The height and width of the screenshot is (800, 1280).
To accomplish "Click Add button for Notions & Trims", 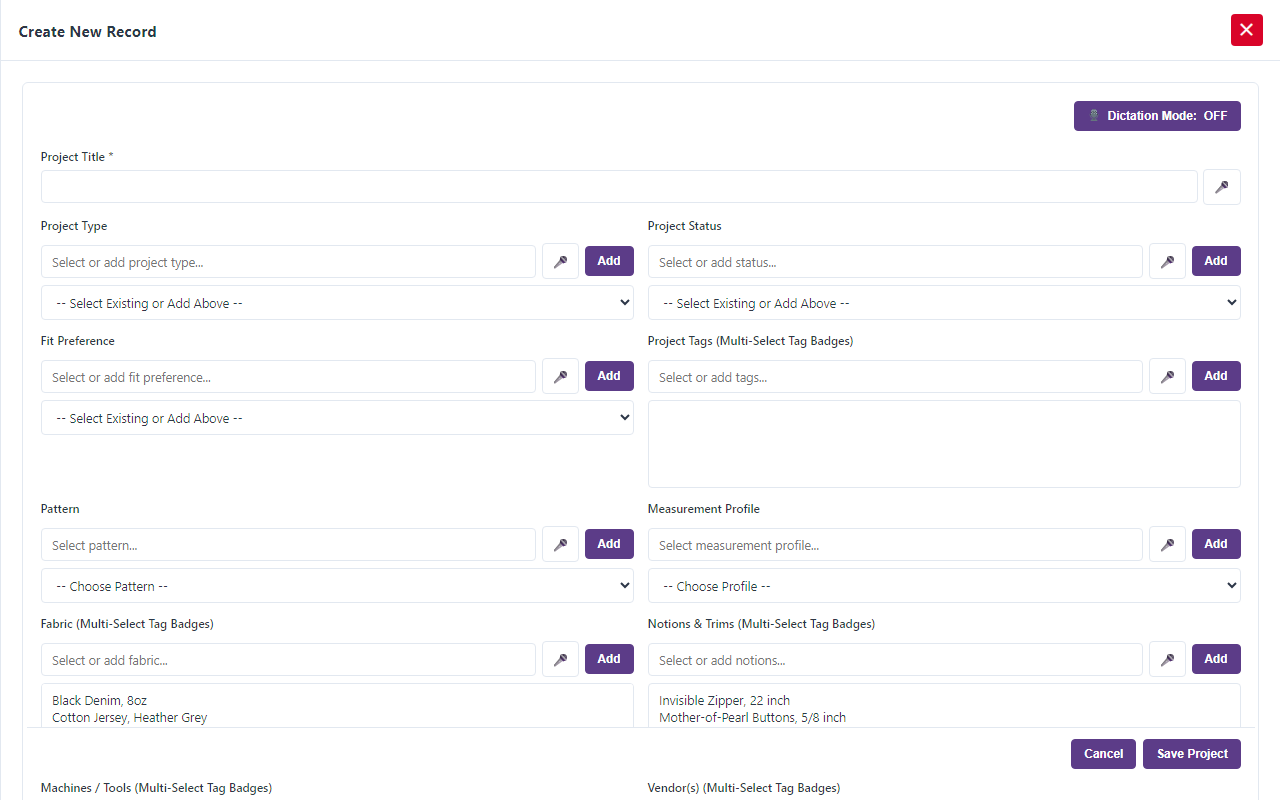I will (1216, 659).
